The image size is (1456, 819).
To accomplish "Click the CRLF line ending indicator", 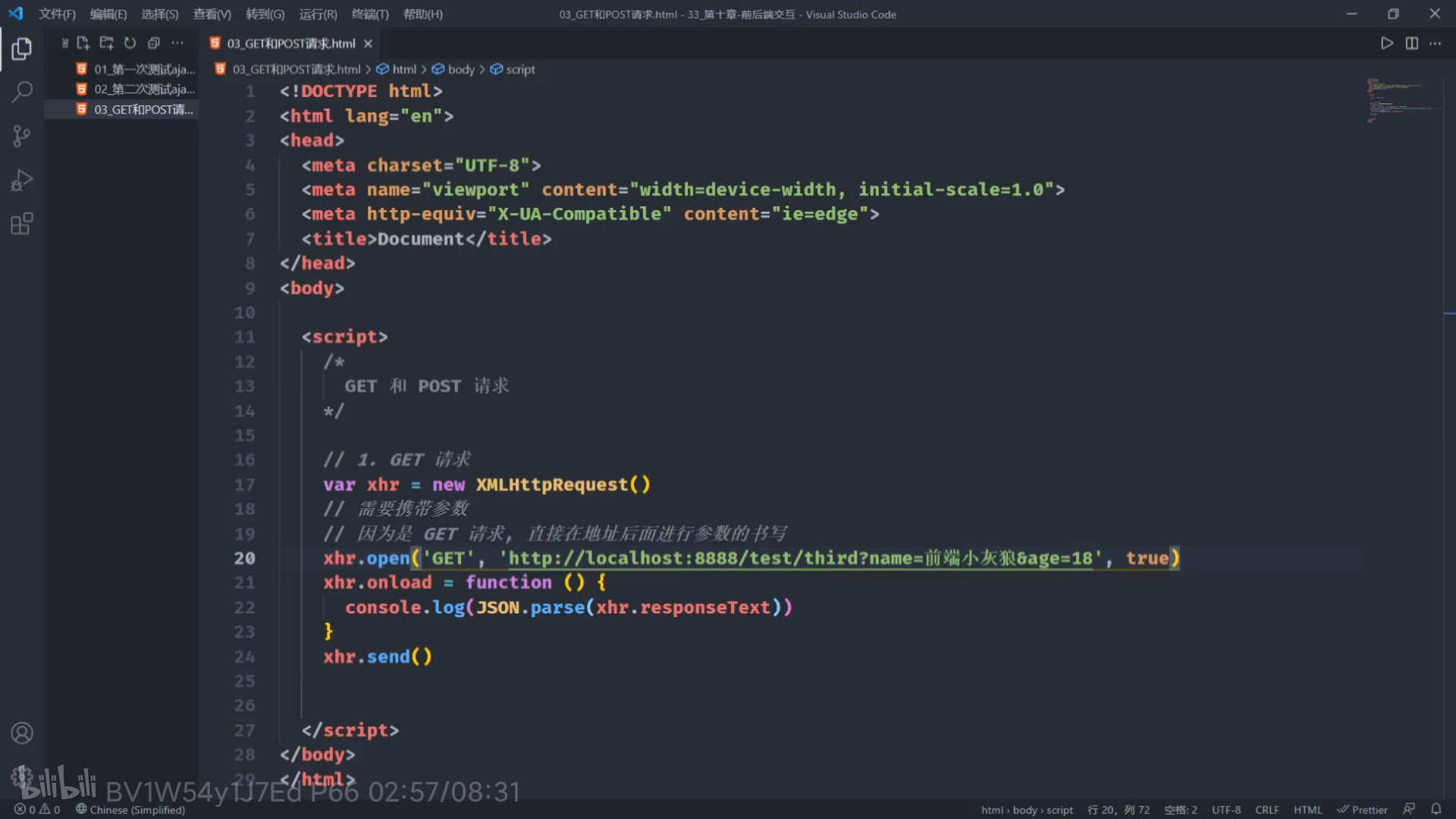I will coord(1266,810).
